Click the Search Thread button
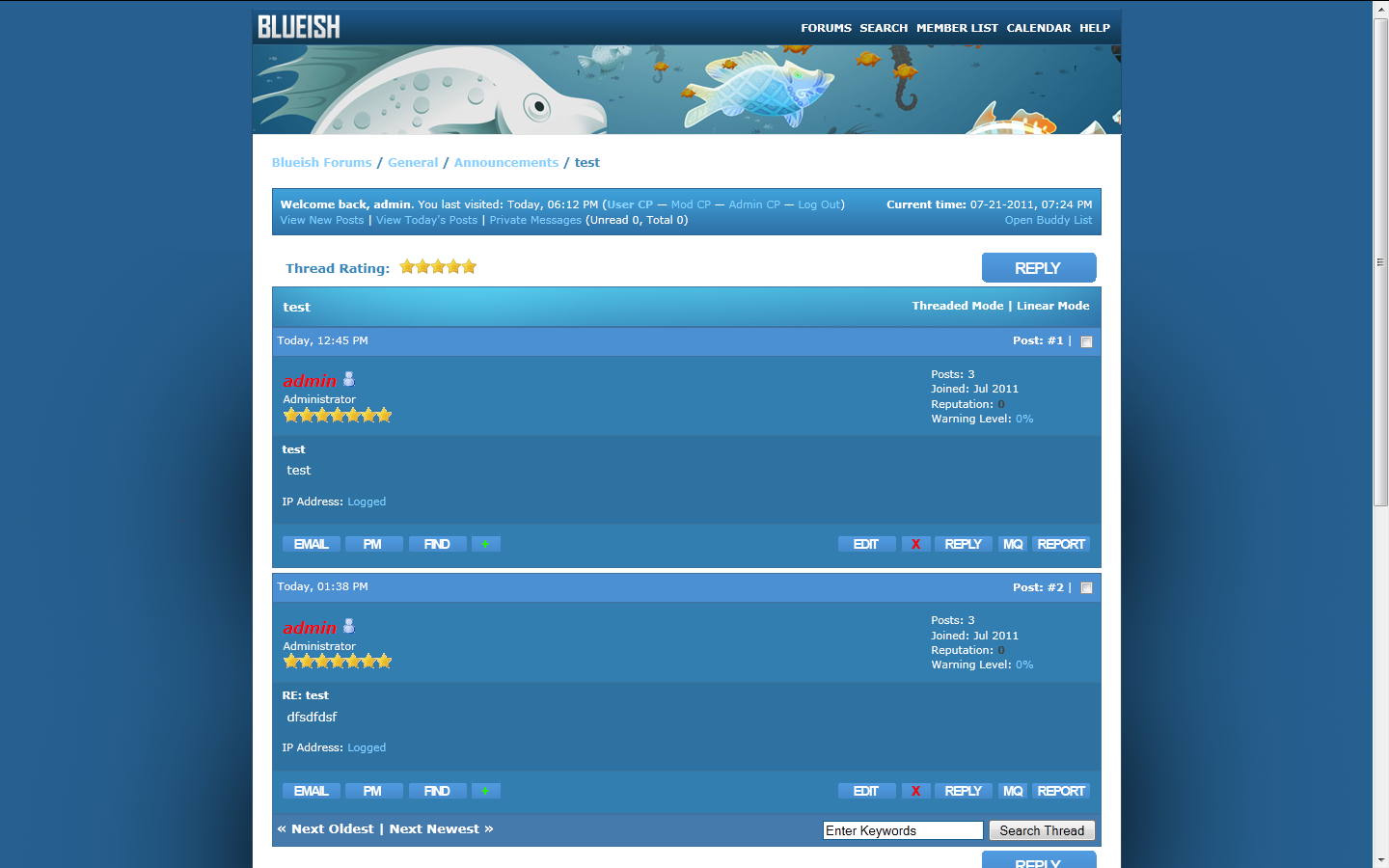The height and width of the screenshot is (868, 1389). pyautogui.click(x=1041, y=830)
